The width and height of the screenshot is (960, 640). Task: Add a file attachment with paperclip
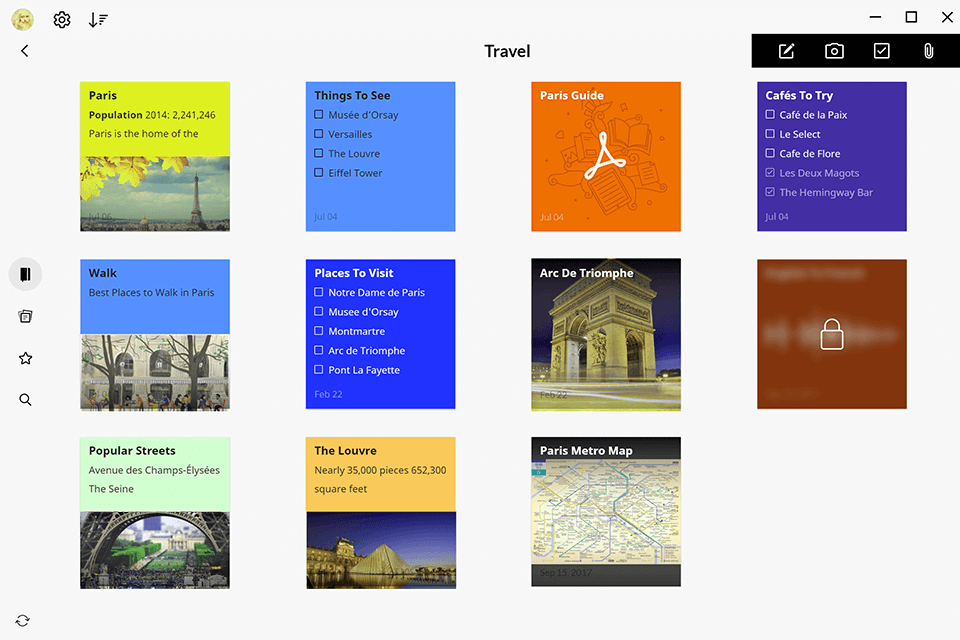pos(929,51)
